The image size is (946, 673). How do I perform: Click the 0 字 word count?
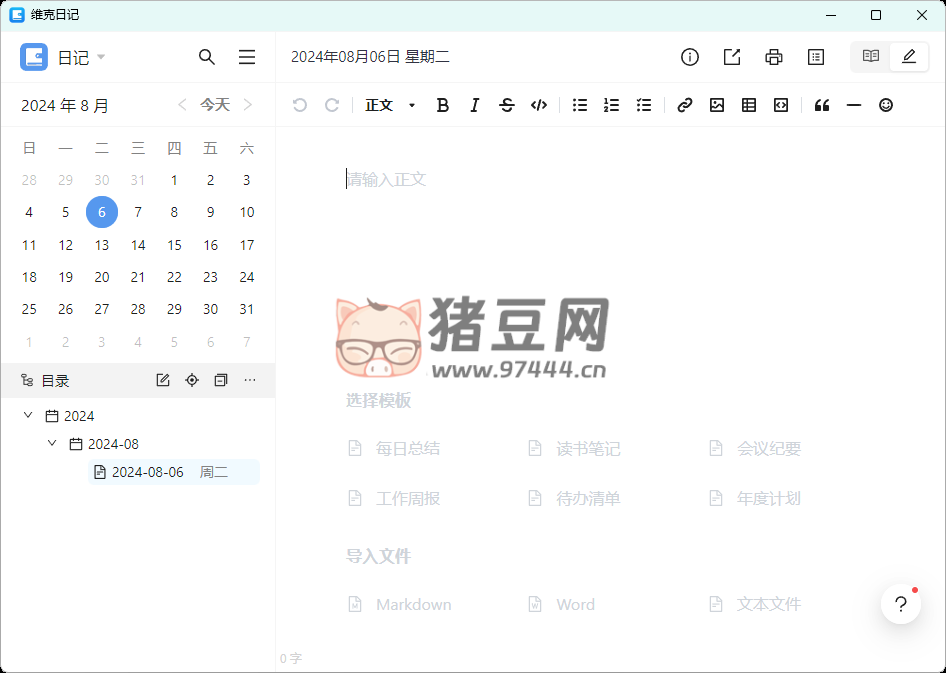[x=291, y=658]
